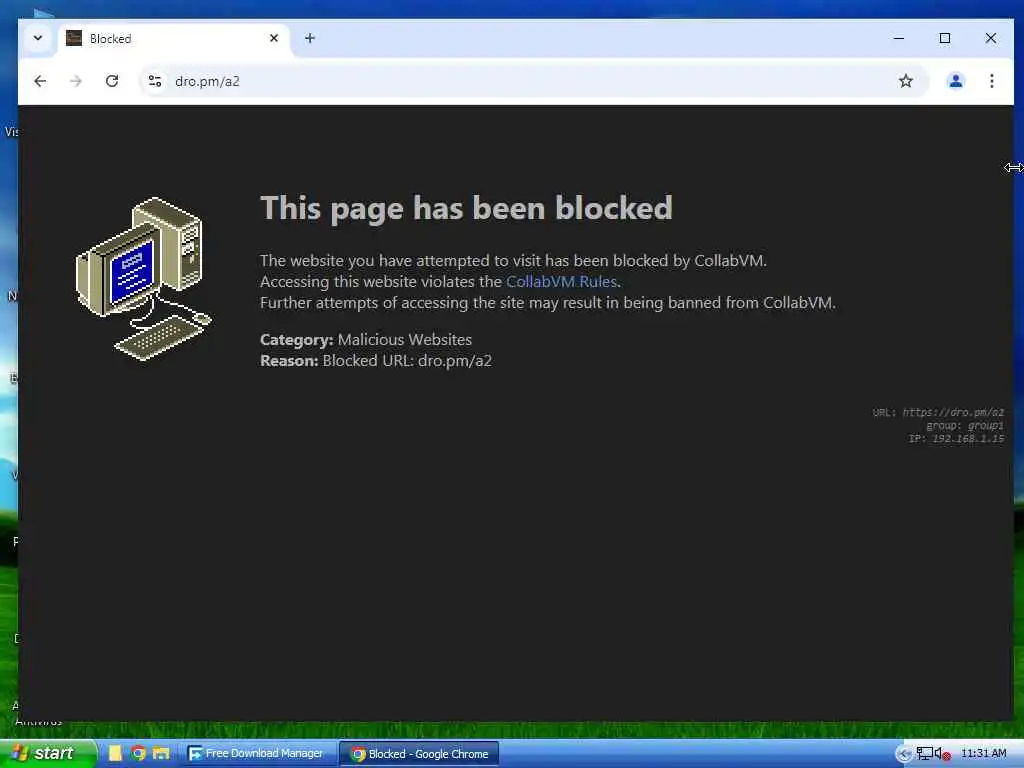Viewport: 1024px width, 768px height.
Task: Click the 'Reason: Blocked URL: dro.pm/a2' text
Action: point(376,360)
